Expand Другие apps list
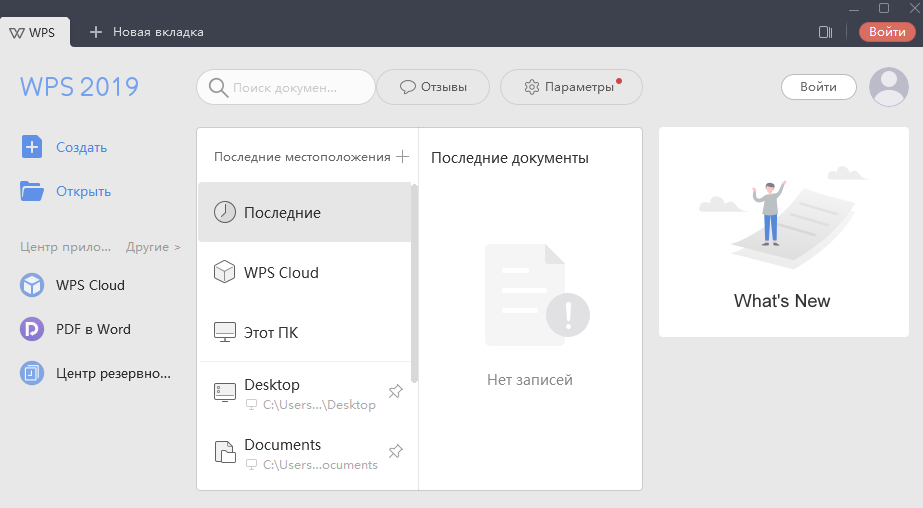923x508 pixels. pos(153,246)
